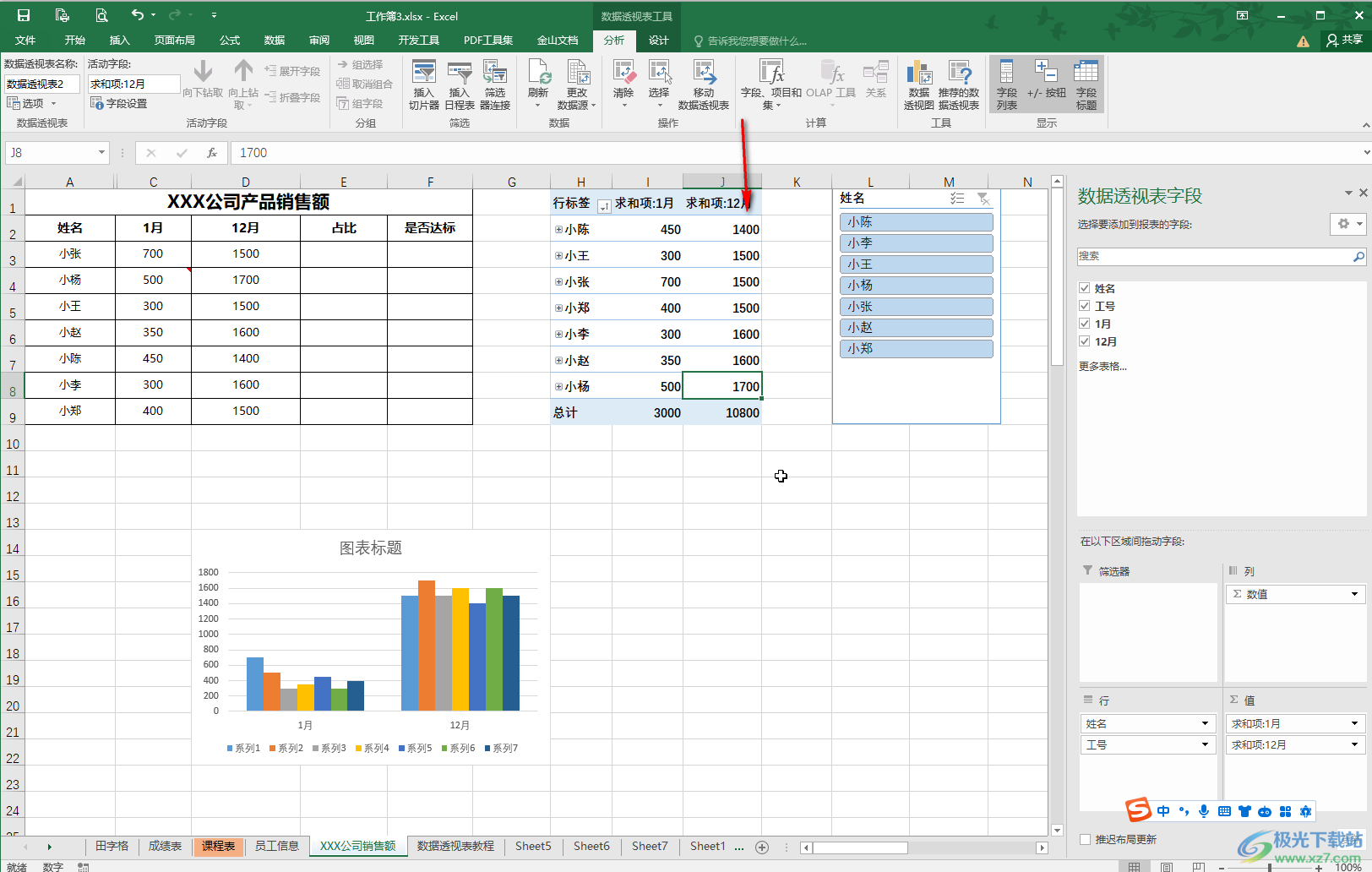The height and width of the screenshot is (872, 1372).
Task: Open dropdown for 求和项:1月 value field
Action: [x=1354, y=724]
